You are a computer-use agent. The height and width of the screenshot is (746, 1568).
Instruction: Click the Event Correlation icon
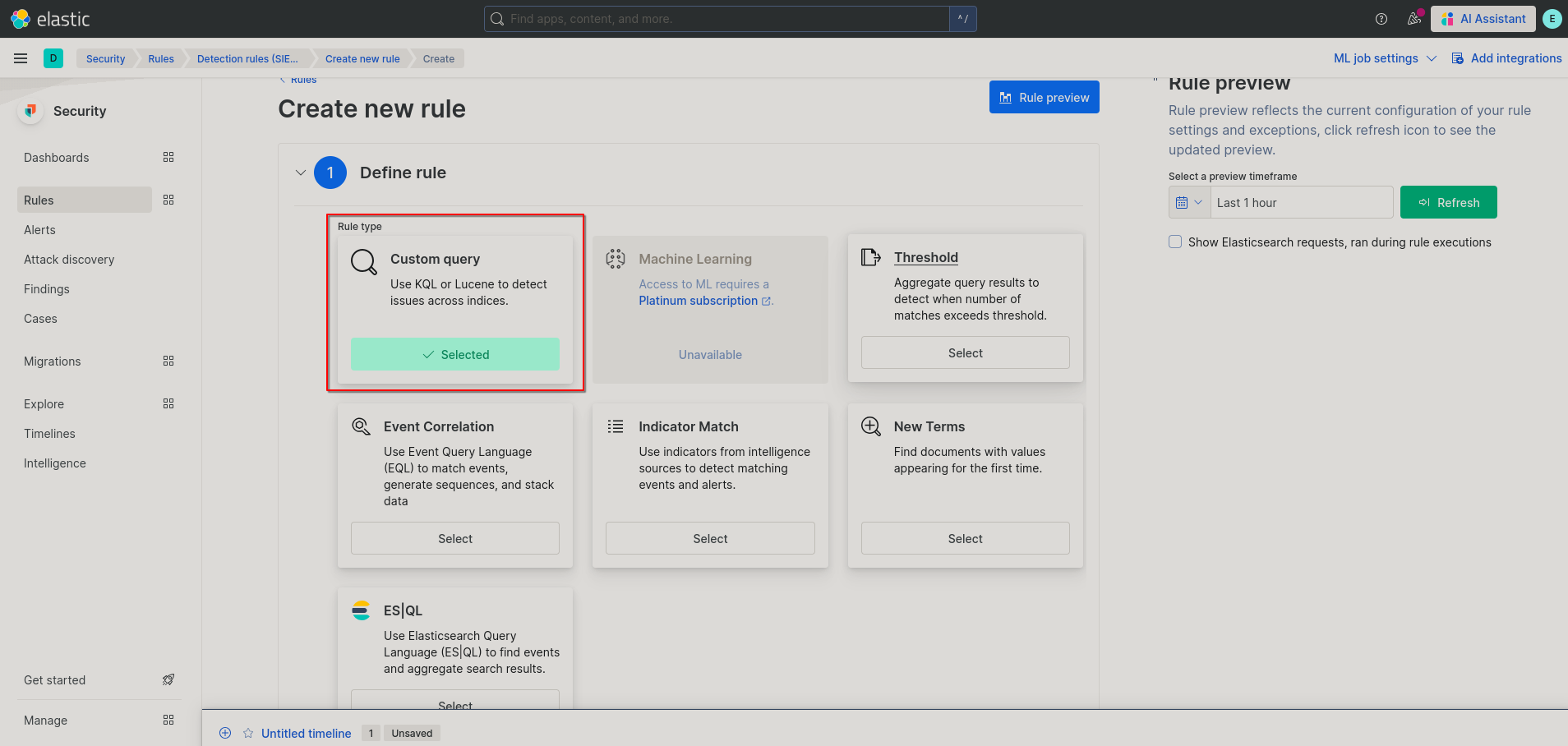click(x=361, y=426)
